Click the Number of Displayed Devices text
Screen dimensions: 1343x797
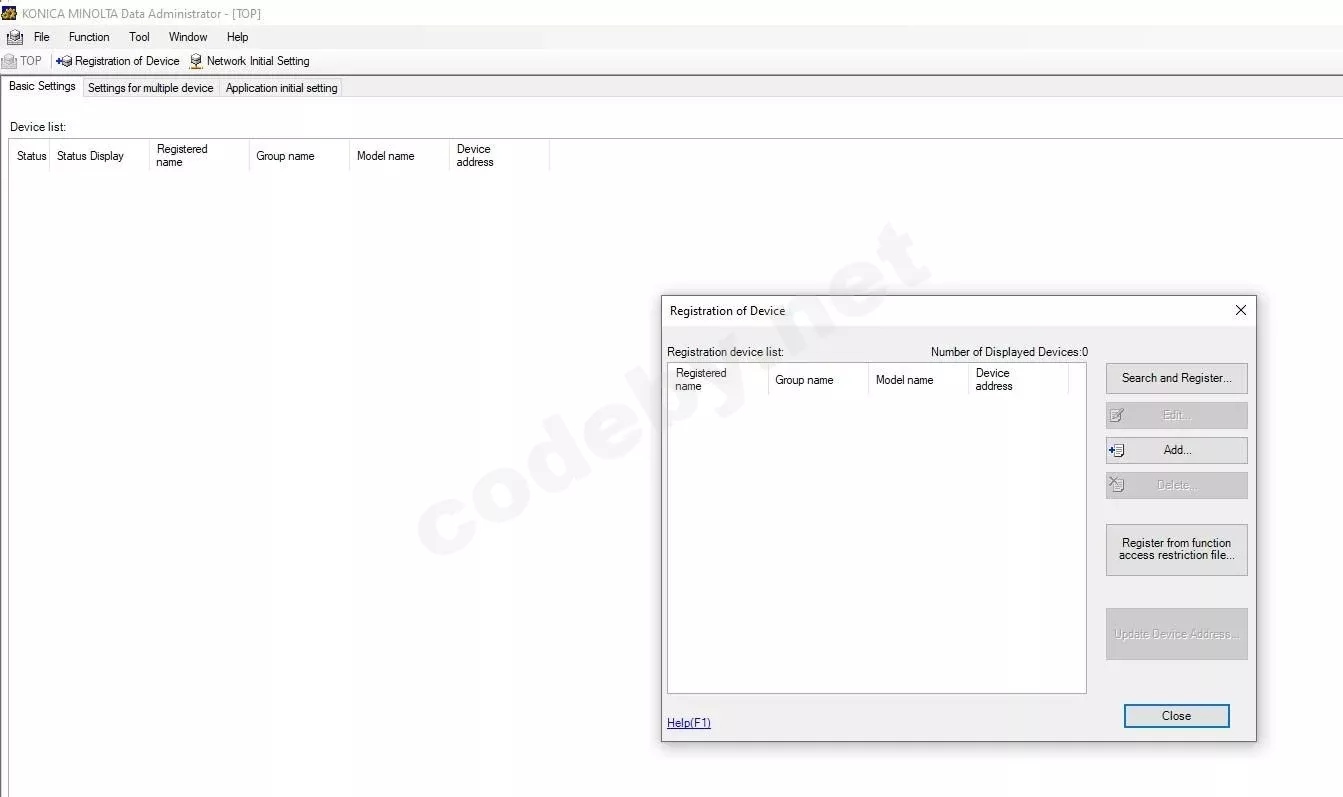tap(1009, 352)
